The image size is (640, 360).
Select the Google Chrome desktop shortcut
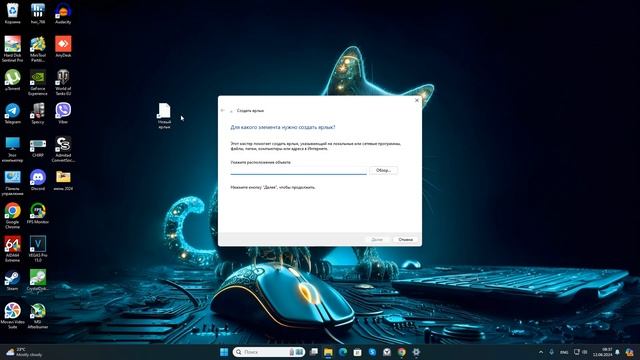[13, 216]
